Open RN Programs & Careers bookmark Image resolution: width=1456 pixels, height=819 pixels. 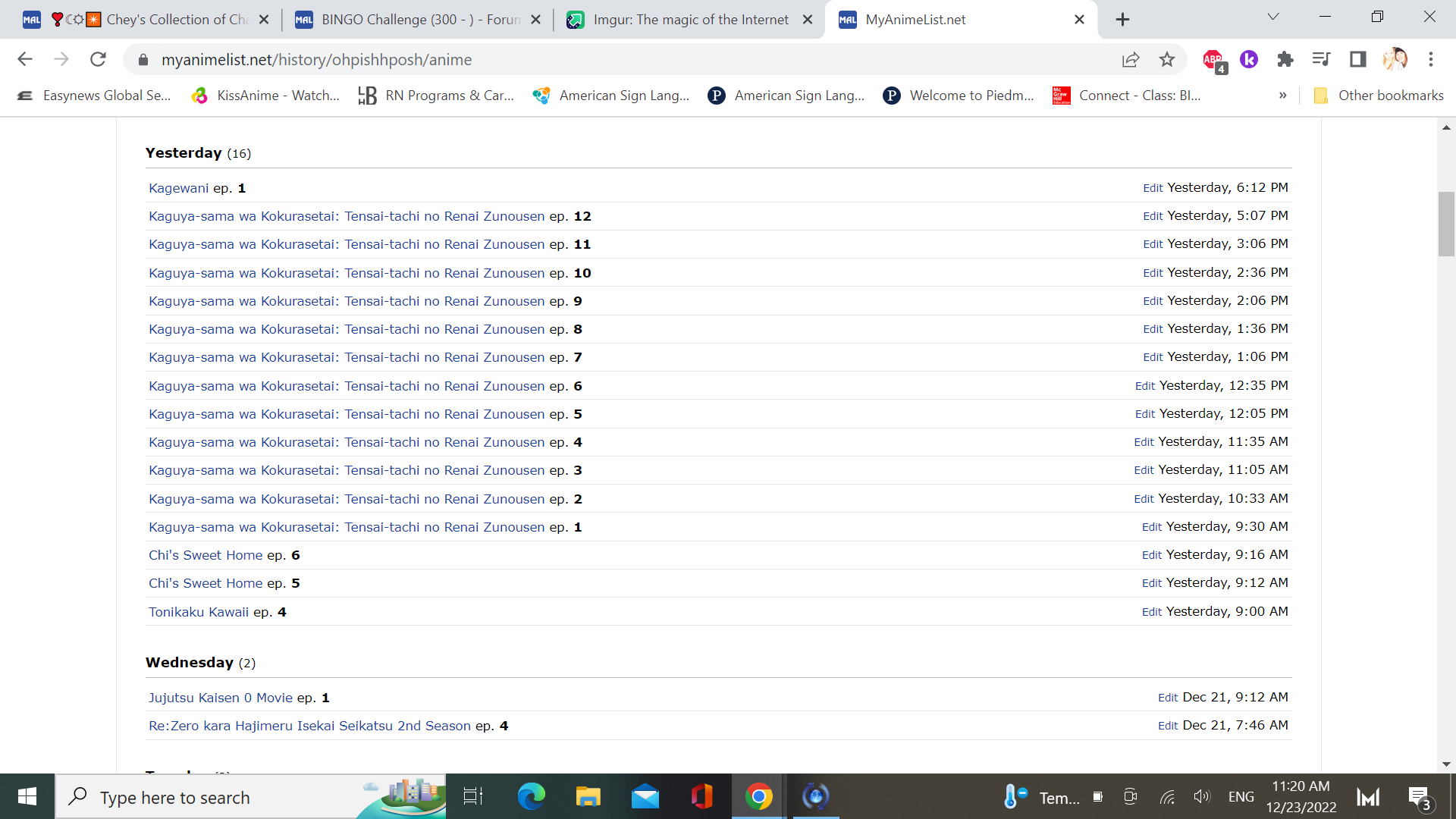point(436,96)
